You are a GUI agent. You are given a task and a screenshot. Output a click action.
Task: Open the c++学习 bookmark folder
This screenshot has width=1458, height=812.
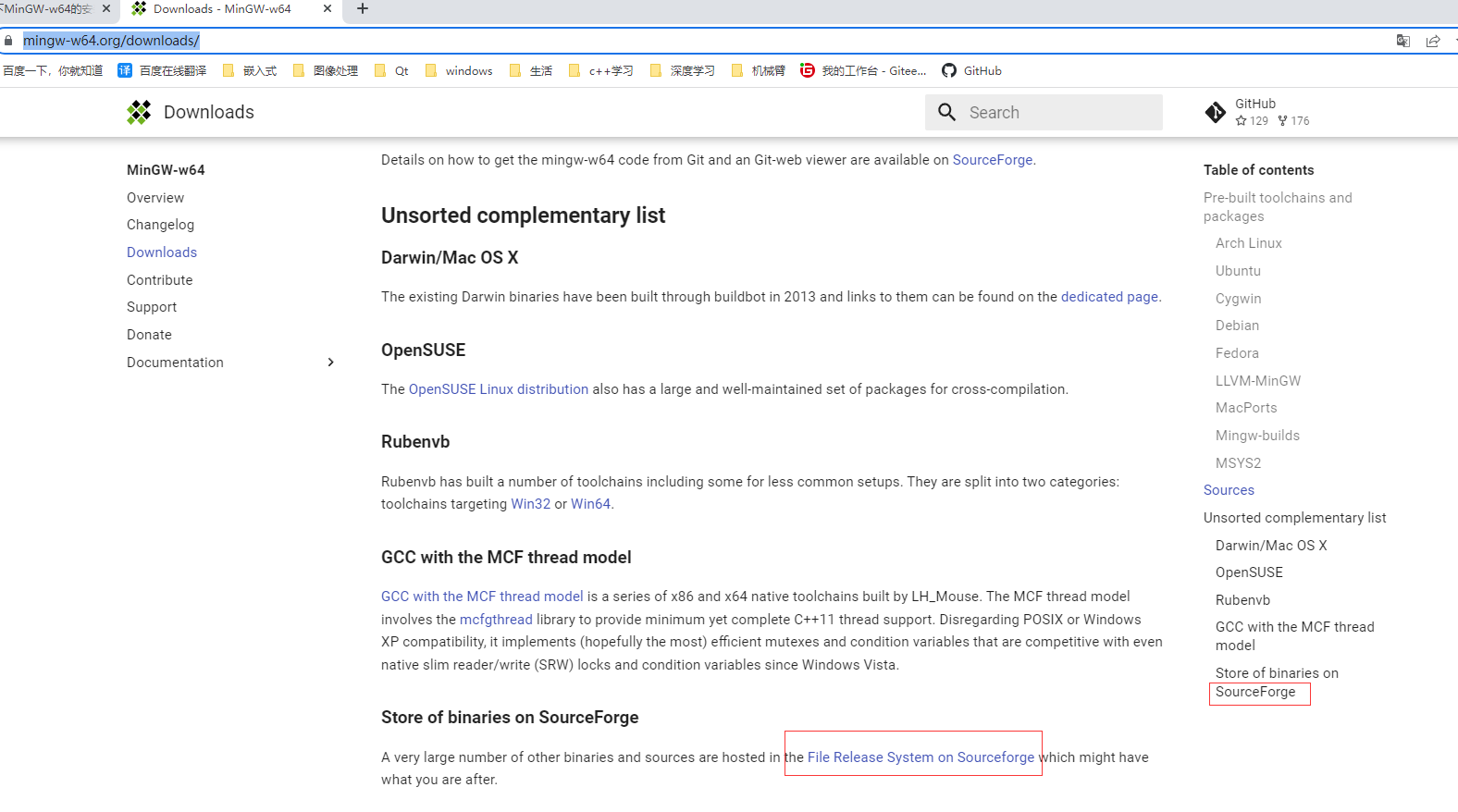600,70
